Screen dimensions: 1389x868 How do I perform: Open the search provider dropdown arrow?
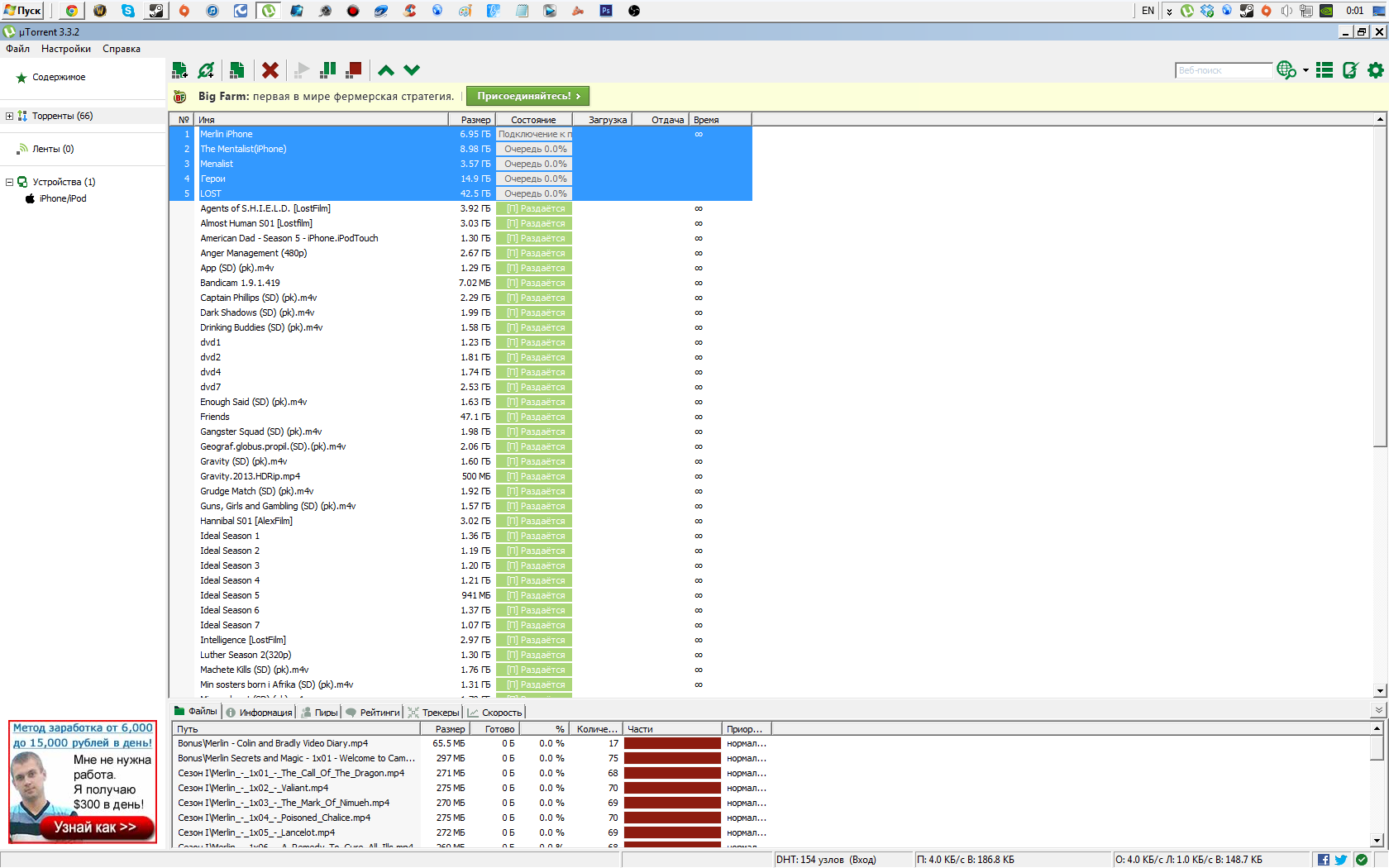point(1306,70)
